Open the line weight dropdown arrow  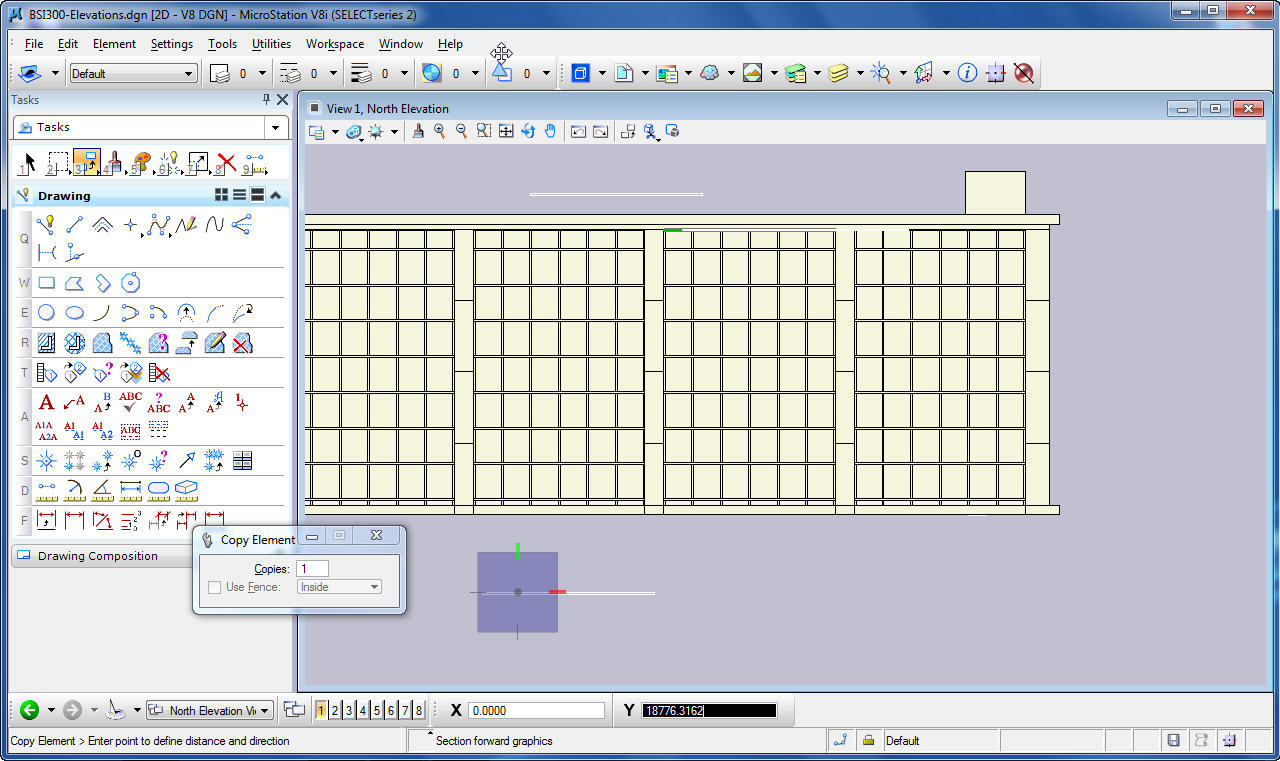[x=405, y=73]
